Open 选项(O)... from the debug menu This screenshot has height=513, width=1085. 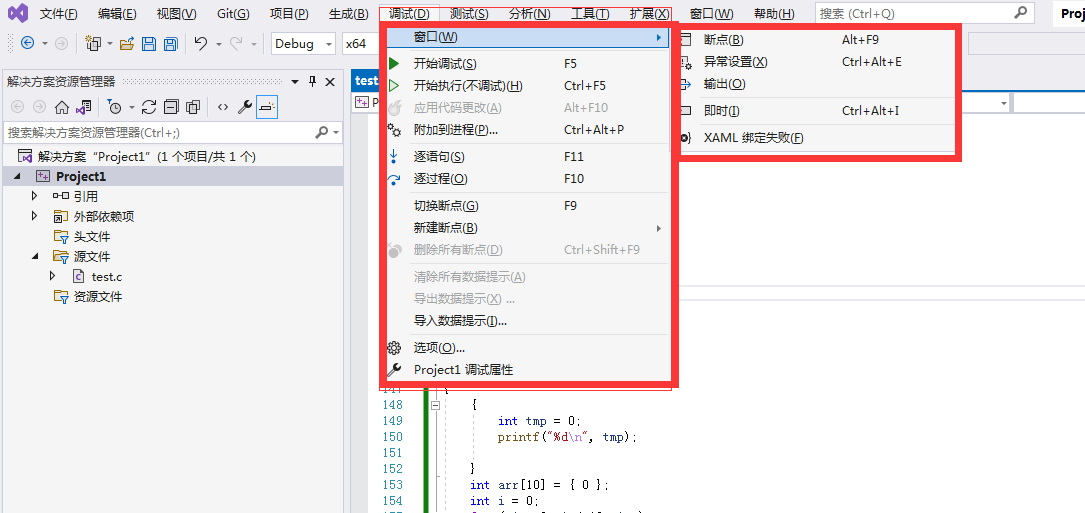(x=527, y=348)
